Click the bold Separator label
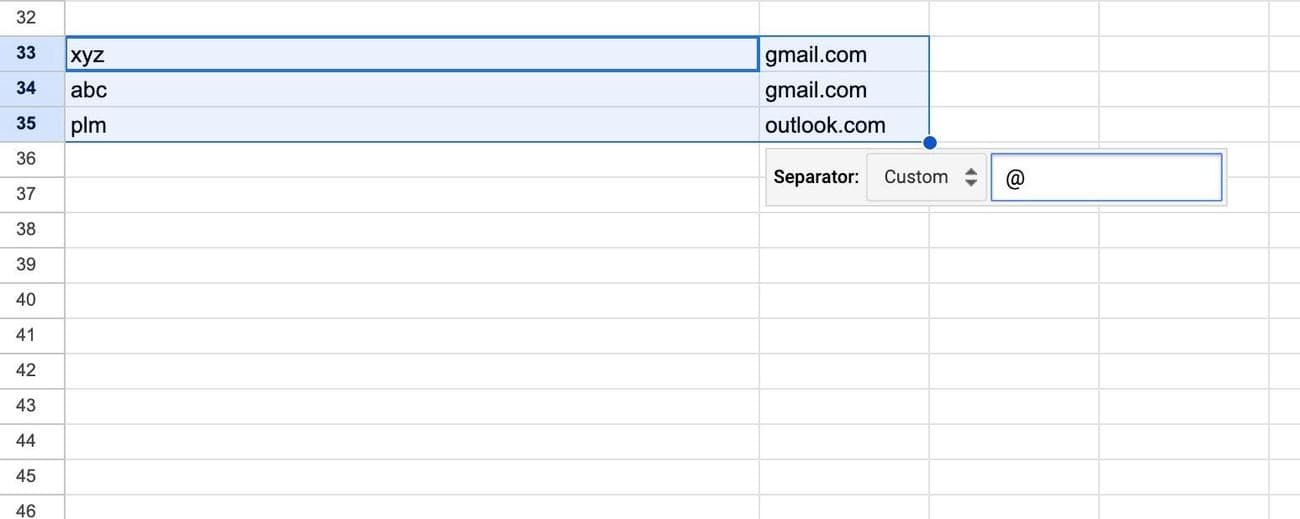The height and width of the screenshot is (519, 1300). coord(816,177)
